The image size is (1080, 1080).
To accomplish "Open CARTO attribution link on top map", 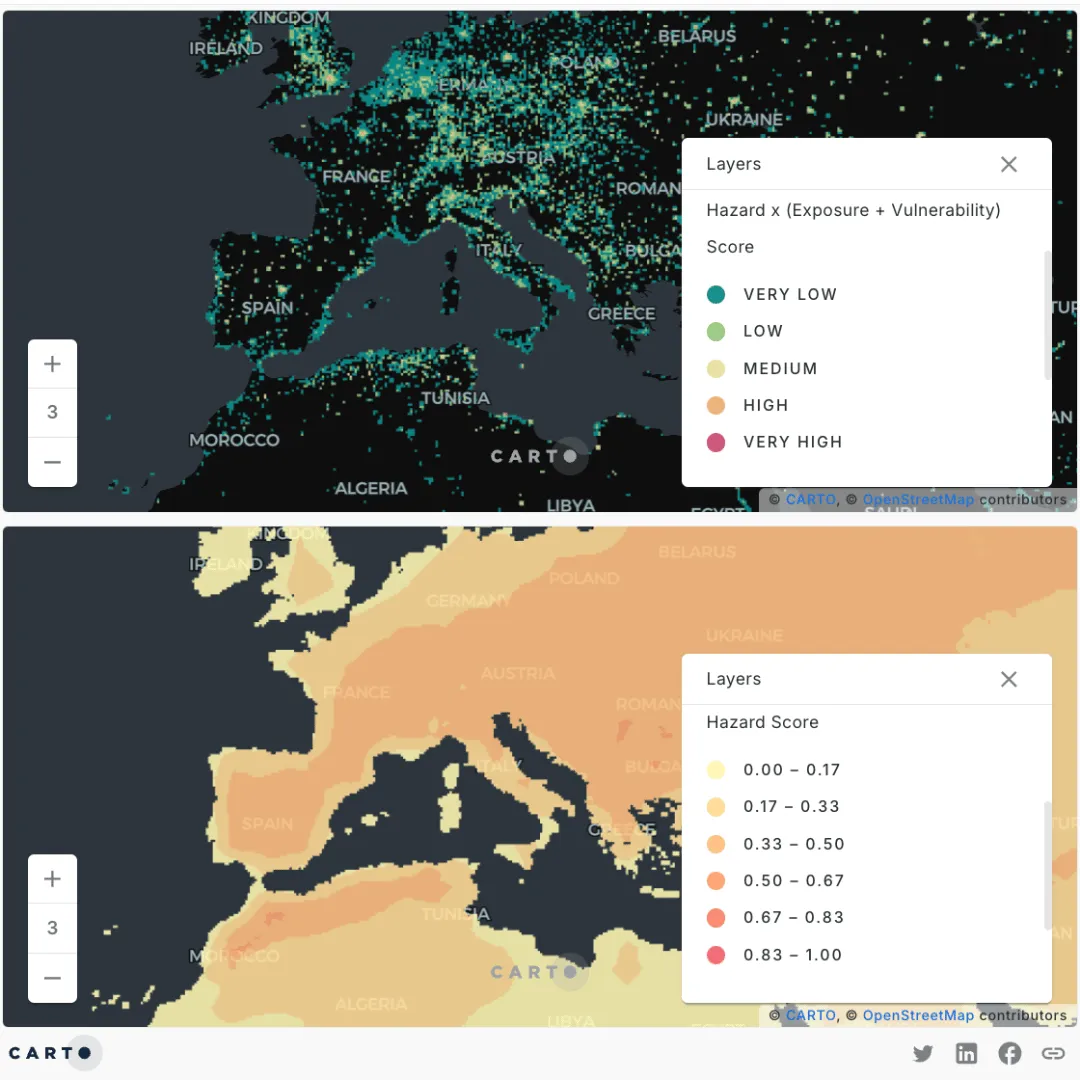I will point(810,499).
